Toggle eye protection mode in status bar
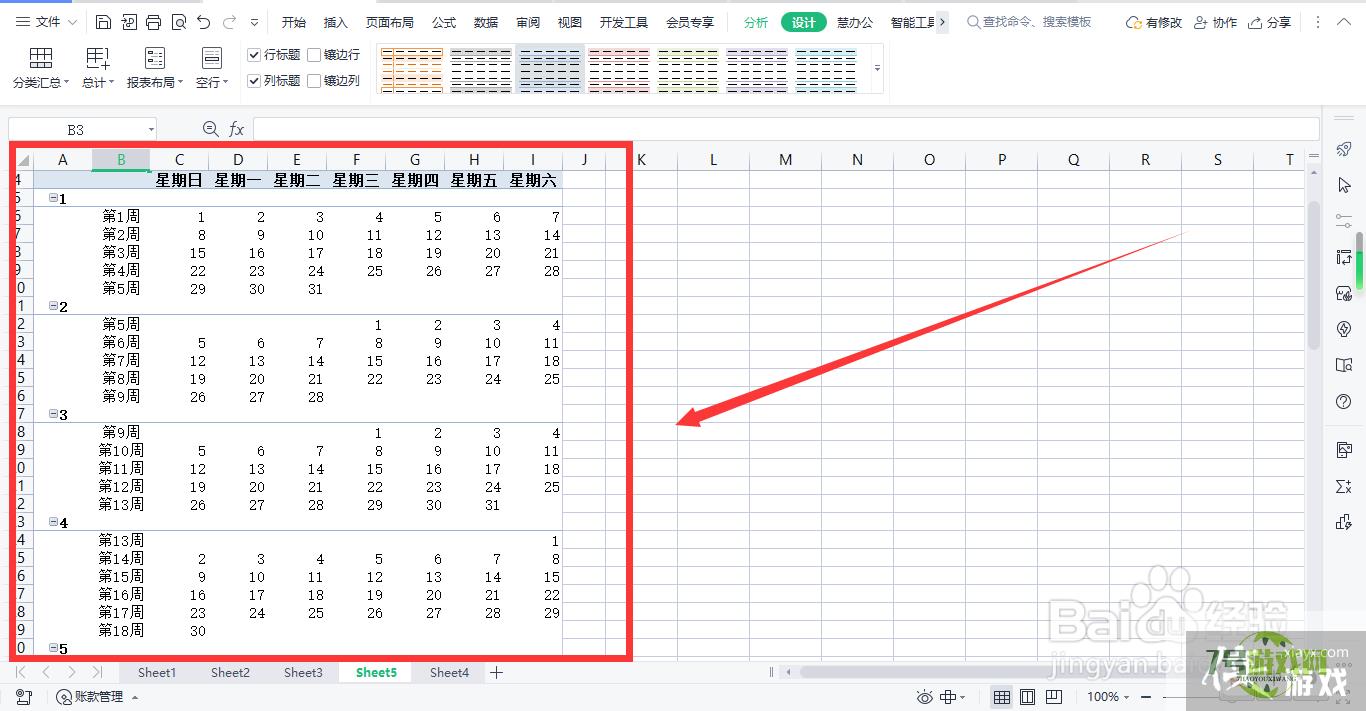Screen dimensions: 1366x711 click(x=924, y=697)
